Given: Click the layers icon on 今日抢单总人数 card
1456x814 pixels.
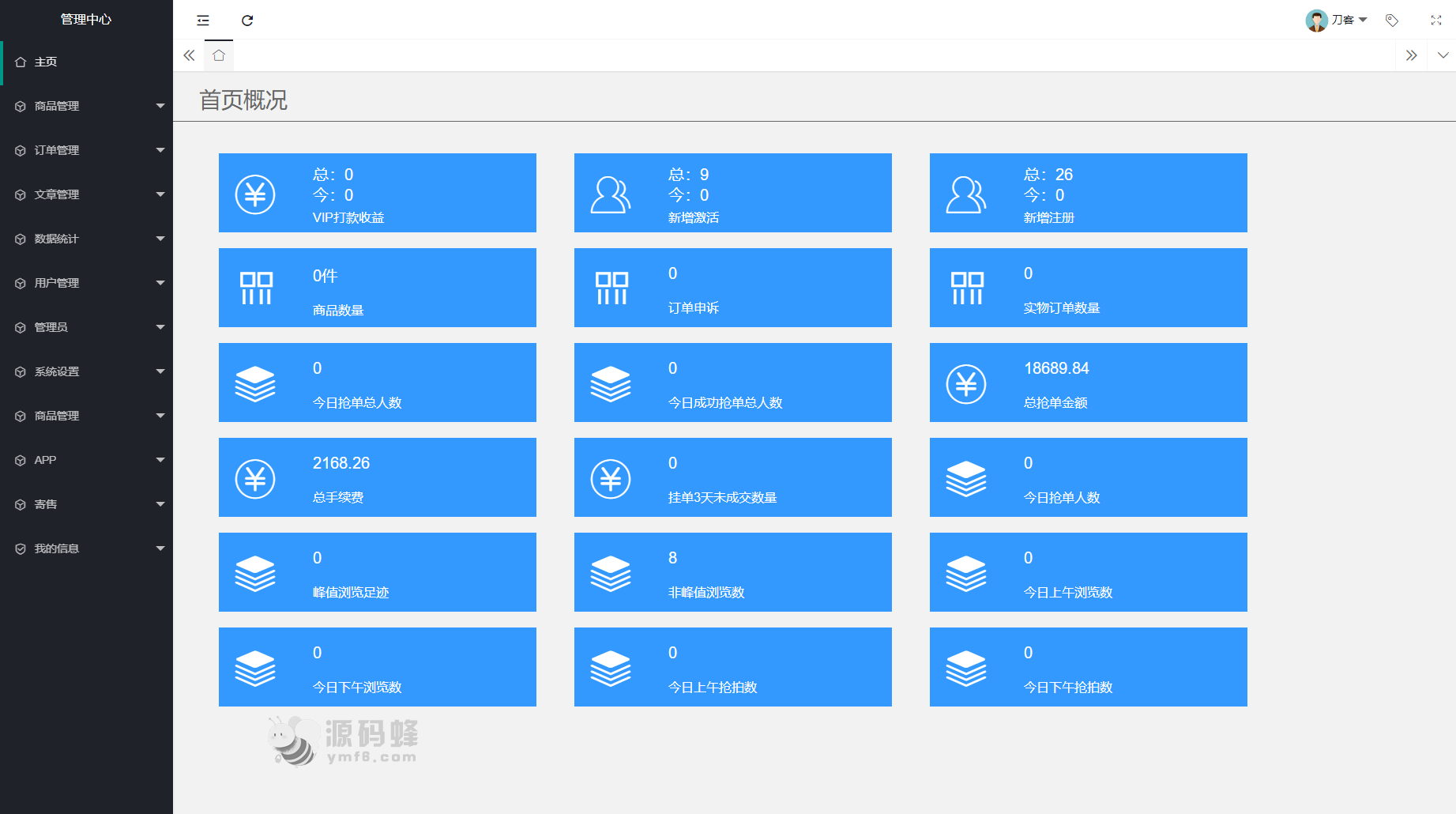Looking at the screenshot, I should click(x=255, y=384).
